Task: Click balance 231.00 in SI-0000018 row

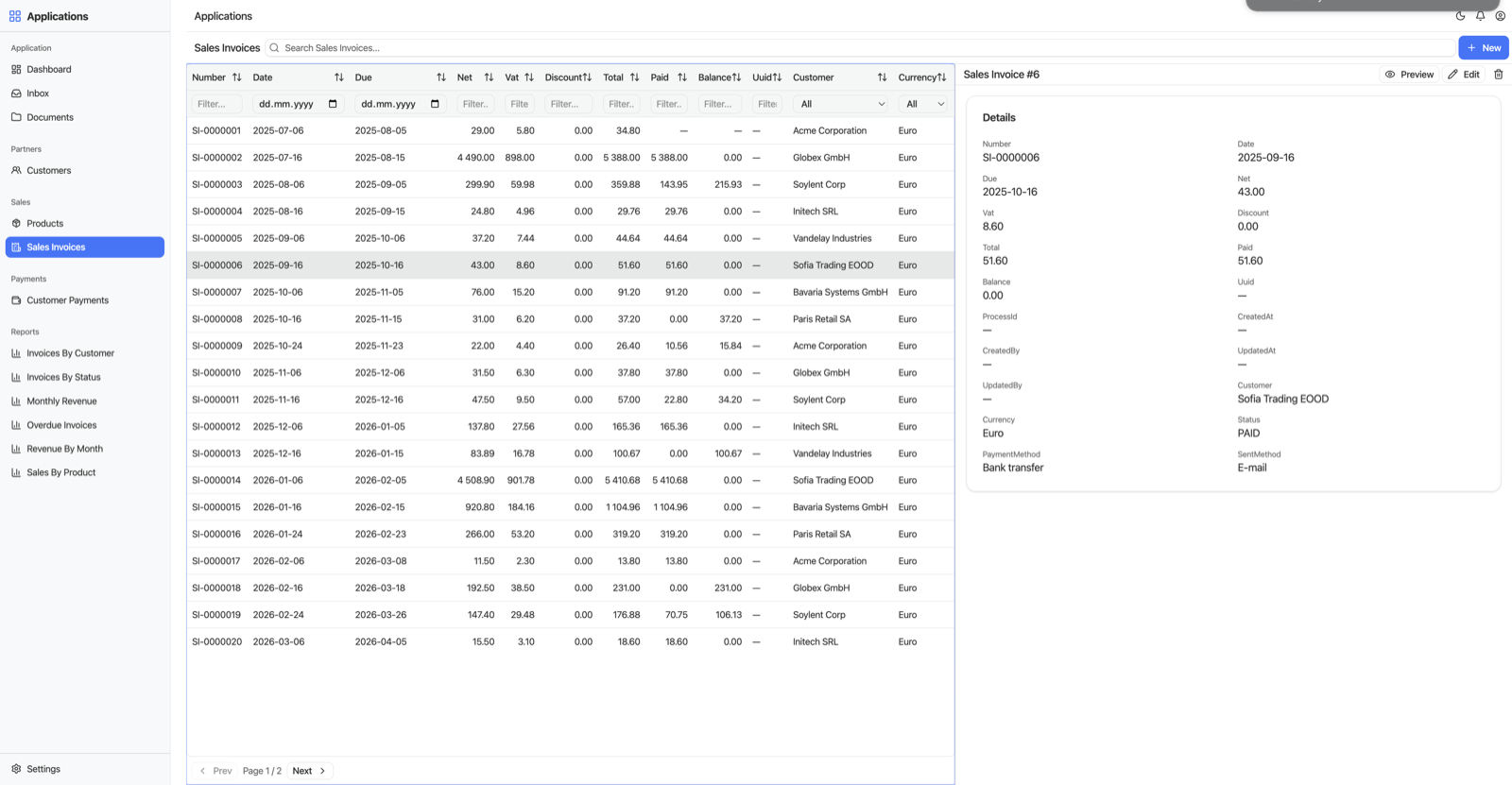Action: (x=728, y=588)
